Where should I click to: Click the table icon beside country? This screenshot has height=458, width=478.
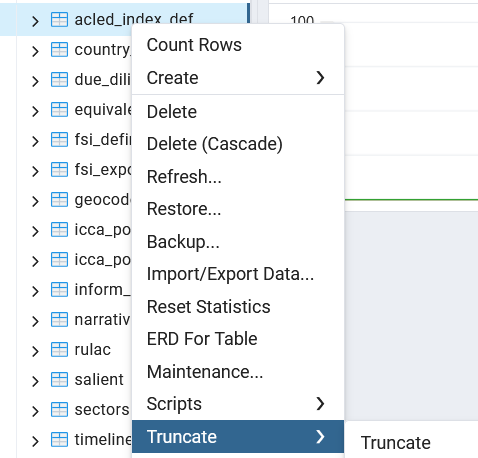(59, 50)
